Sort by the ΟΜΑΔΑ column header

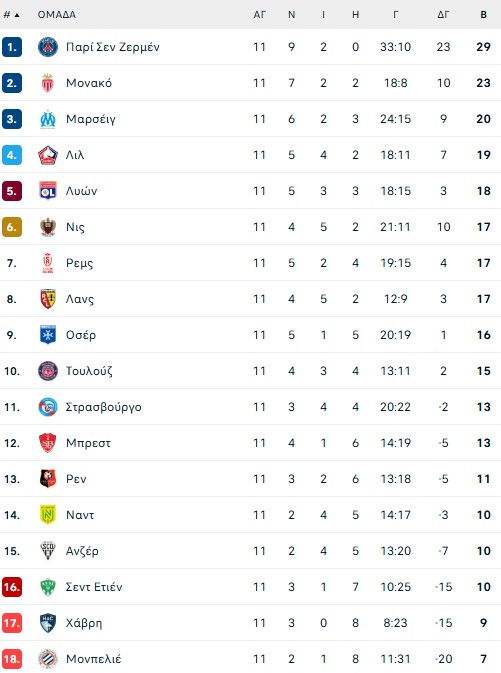tap(57, 15)
